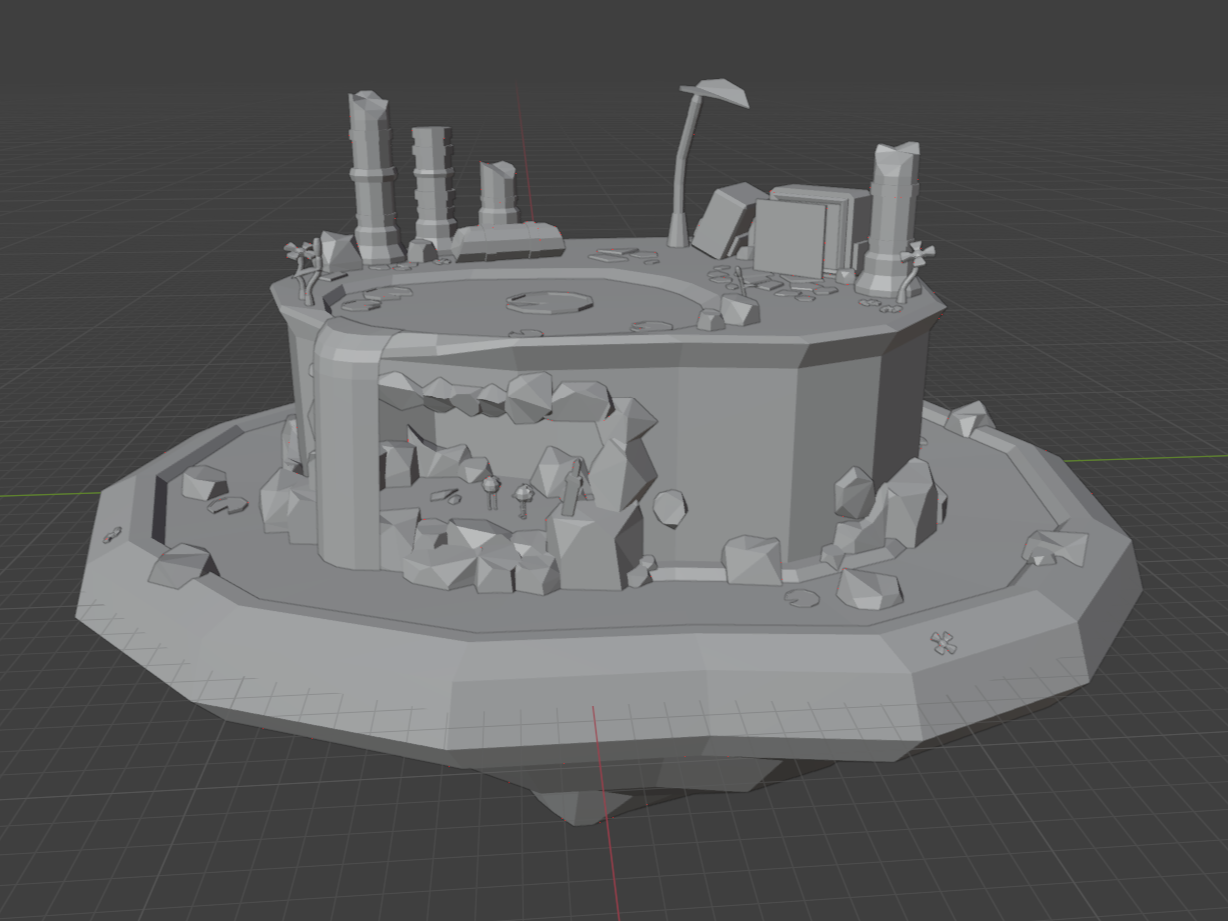1228x921 pixels.
Task: Select the broken pillar at the rooftop's right edge
Action: tap(890, 220)
